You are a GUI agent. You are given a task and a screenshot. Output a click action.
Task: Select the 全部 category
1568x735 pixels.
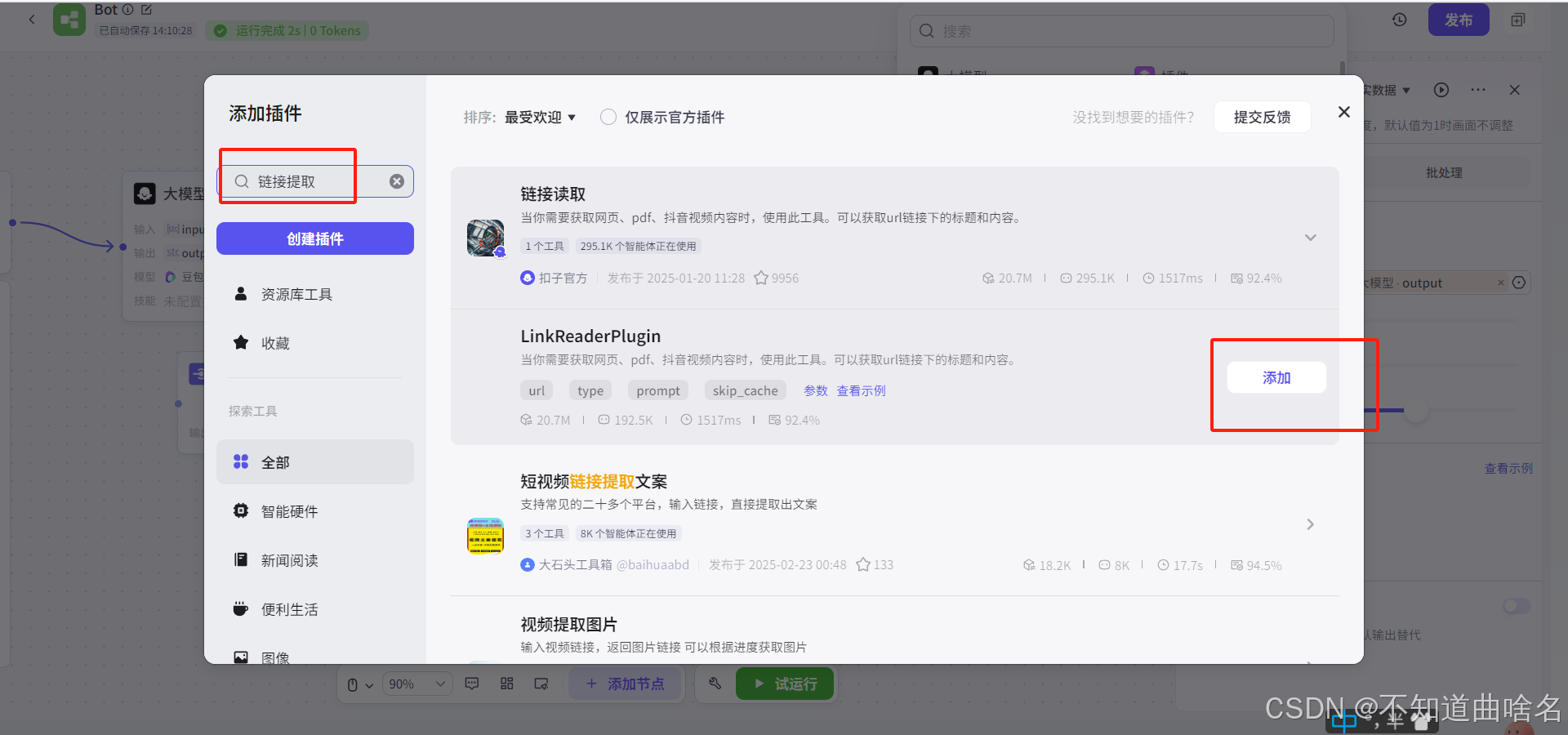(x=315, y=462)
